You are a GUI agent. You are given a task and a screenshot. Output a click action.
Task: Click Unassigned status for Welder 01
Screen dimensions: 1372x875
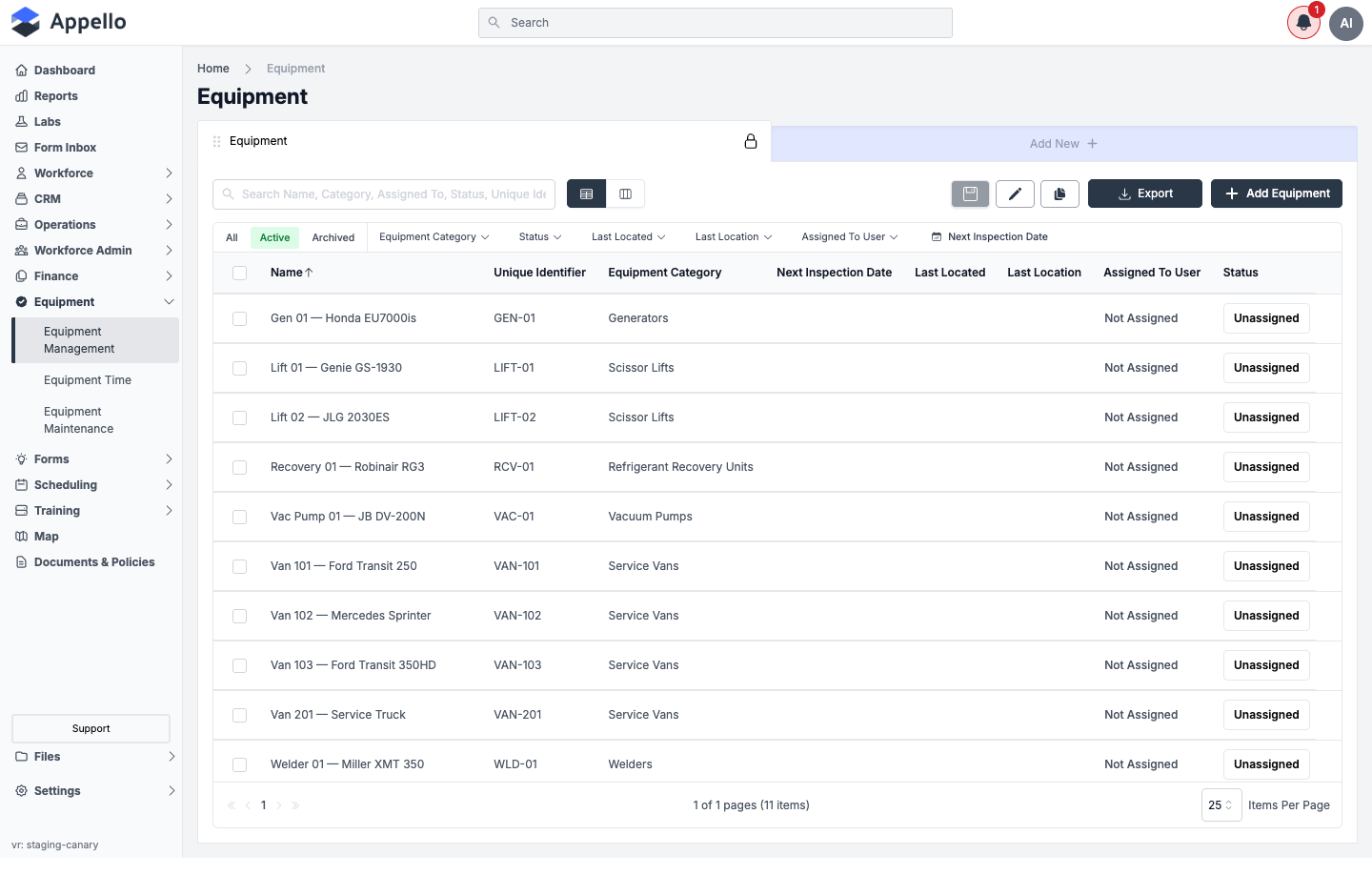pyautogui.click(x=1266, y=764)
